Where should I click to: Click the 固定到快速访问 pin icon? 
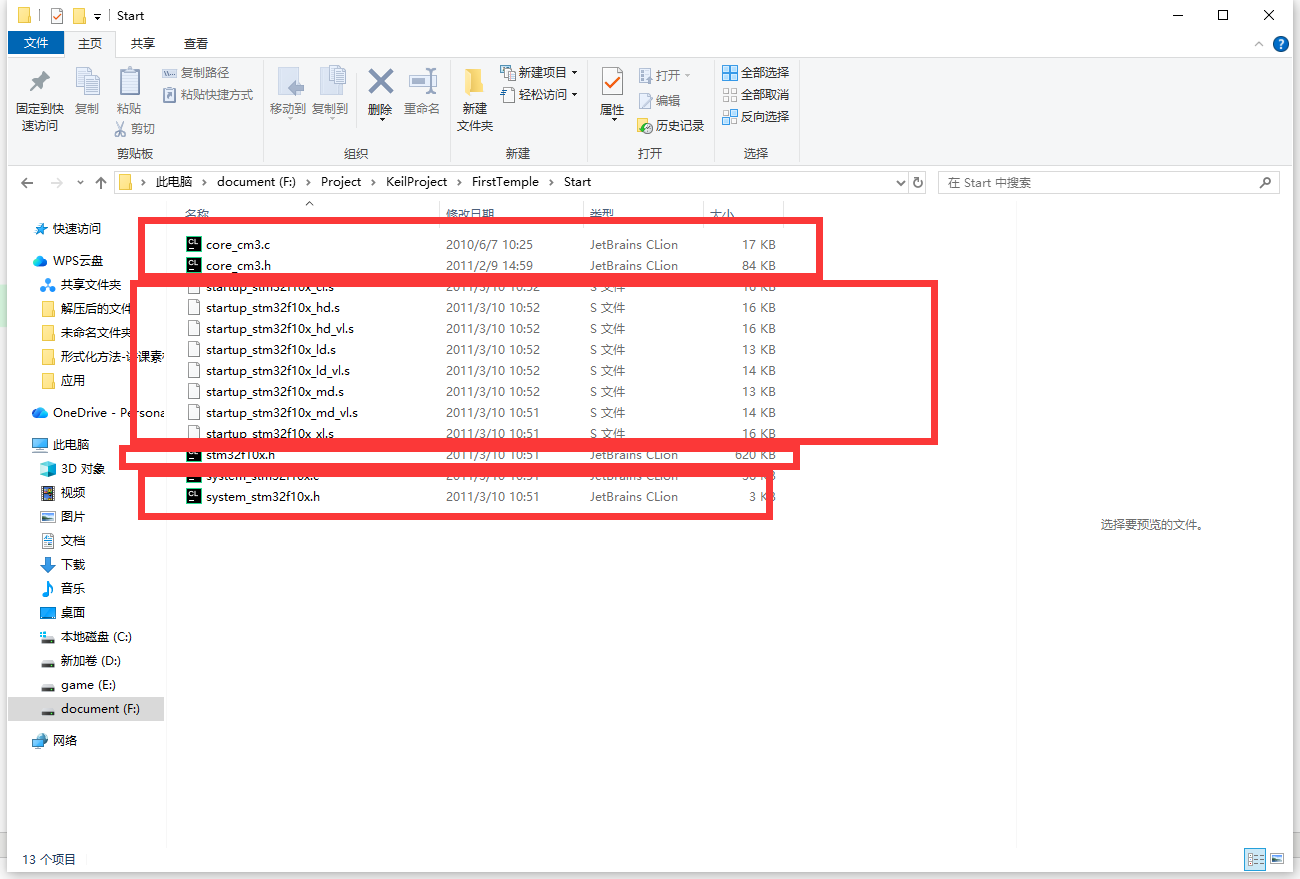(x=39, y=82)
